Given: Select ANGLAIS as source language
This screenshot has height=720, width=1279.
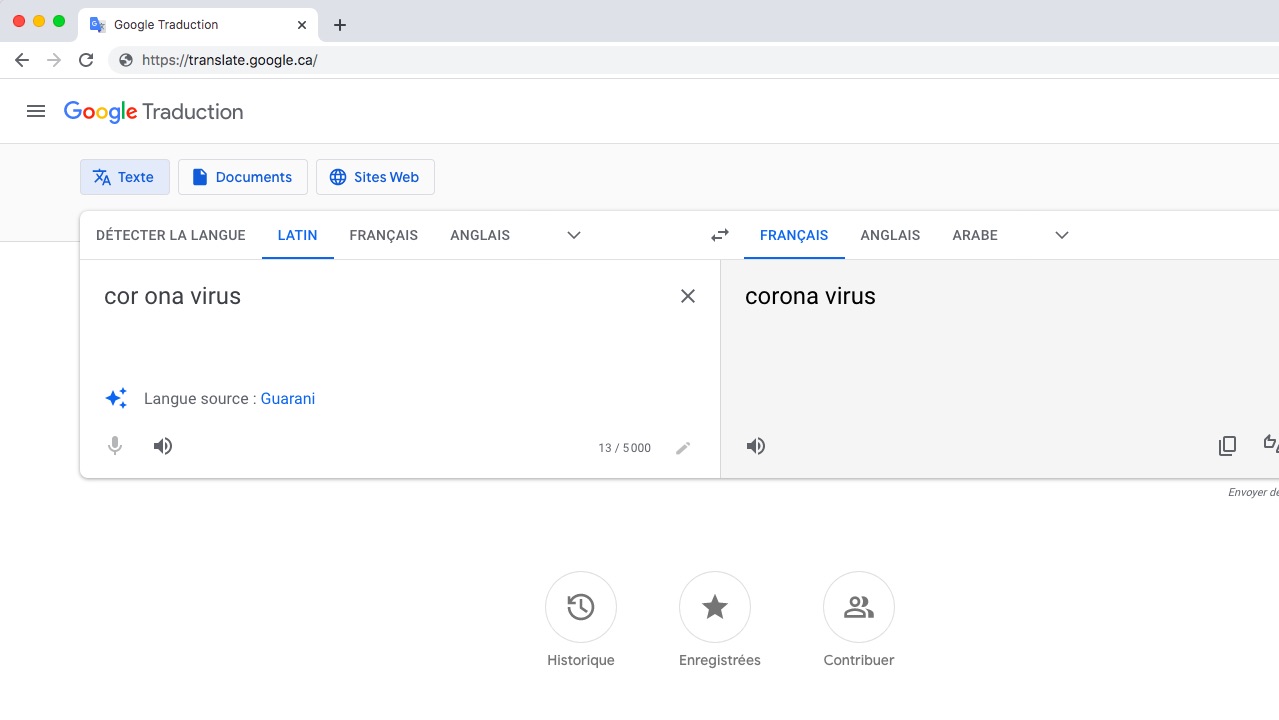Looking at the screenshot, I should (480, 235).
